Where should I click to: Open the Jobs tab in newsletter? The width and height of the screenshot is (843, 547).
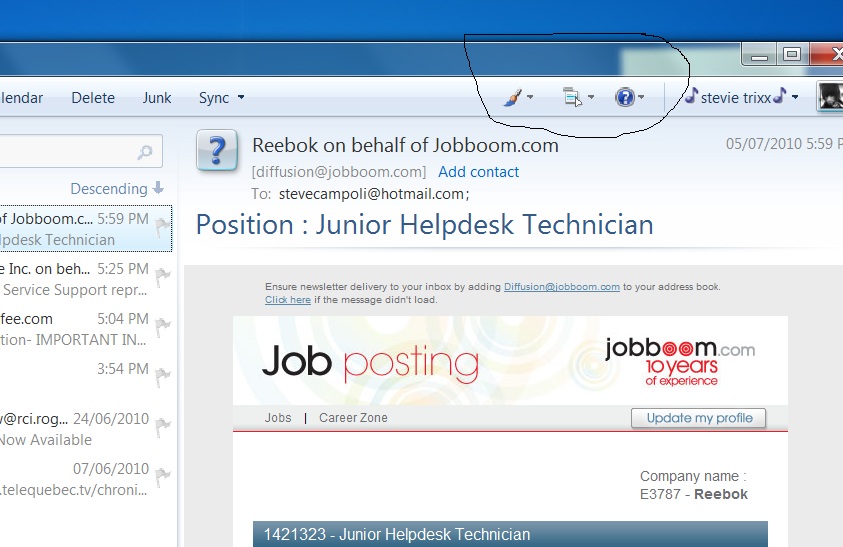pyautogui.click(x=278, y=418)
